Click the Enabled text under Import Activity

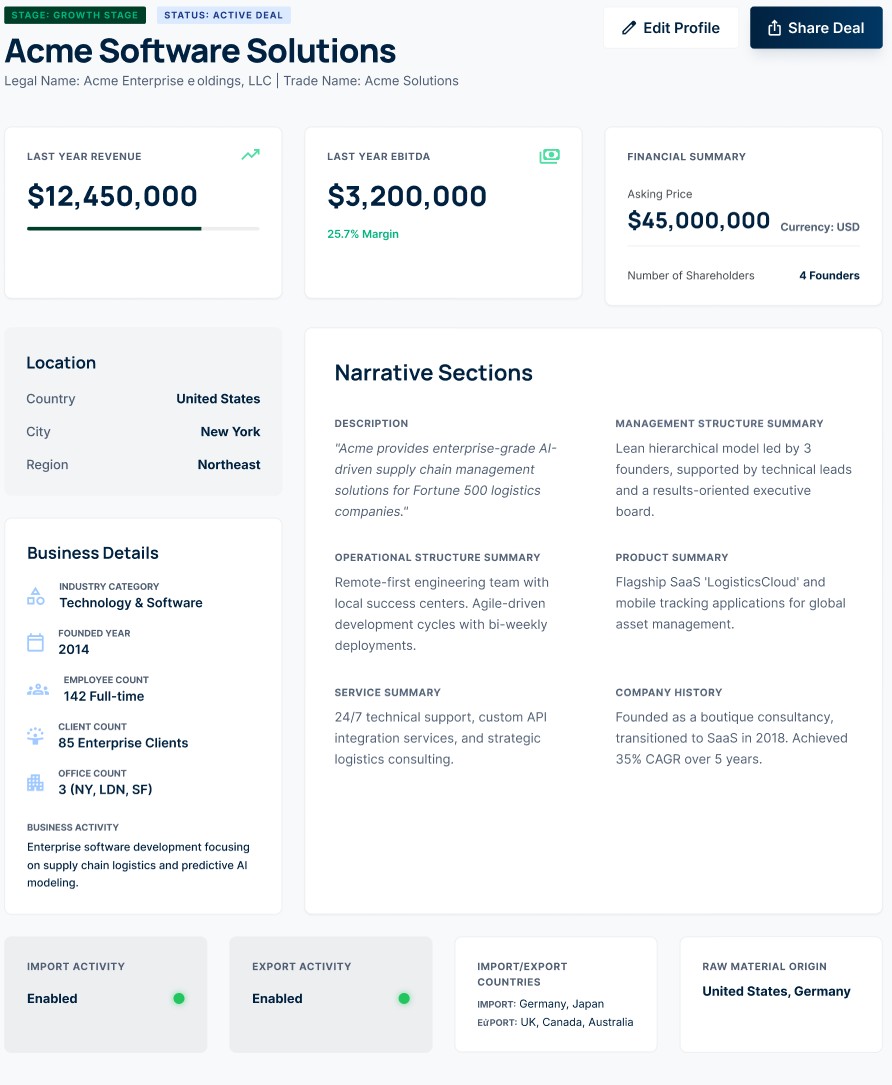(52, 999)
